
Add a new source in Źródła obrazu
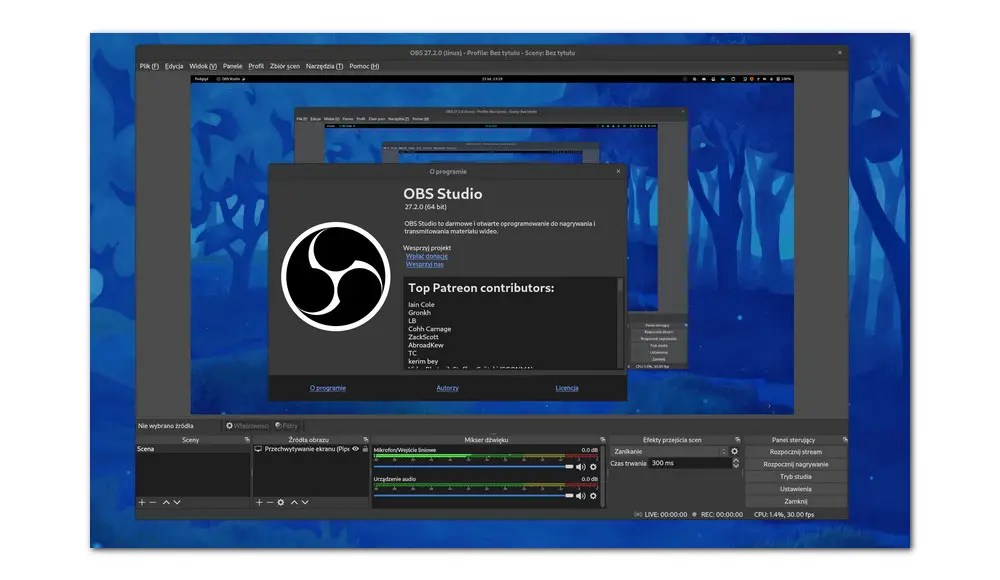[259, 503]
